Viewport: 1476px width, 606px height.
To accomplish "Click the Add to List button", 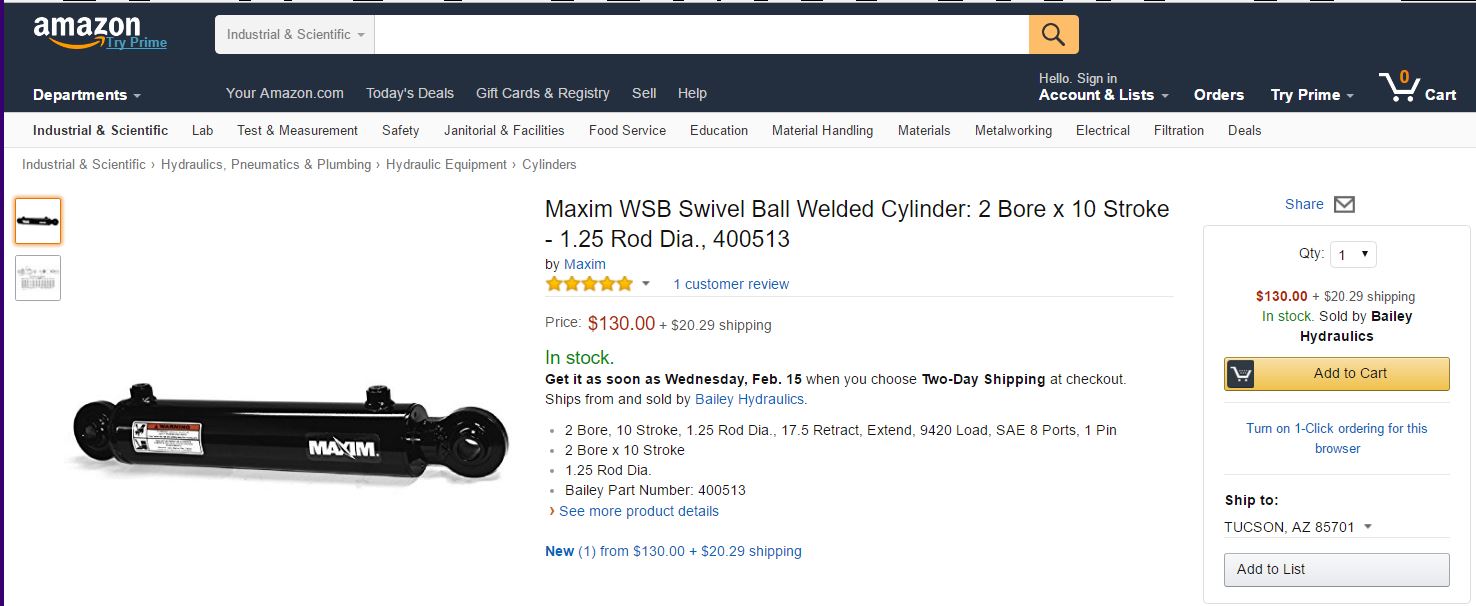I will 1337,569.
